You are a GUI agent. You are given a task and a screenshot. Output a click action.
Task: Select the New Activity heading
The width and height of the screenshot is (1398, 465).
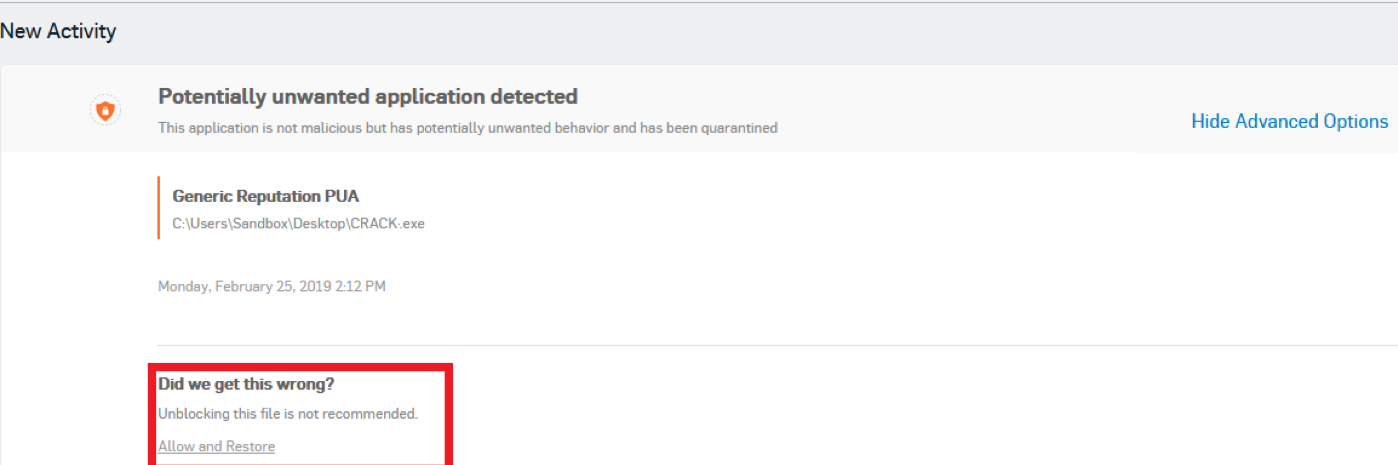[x=58, y=31]
